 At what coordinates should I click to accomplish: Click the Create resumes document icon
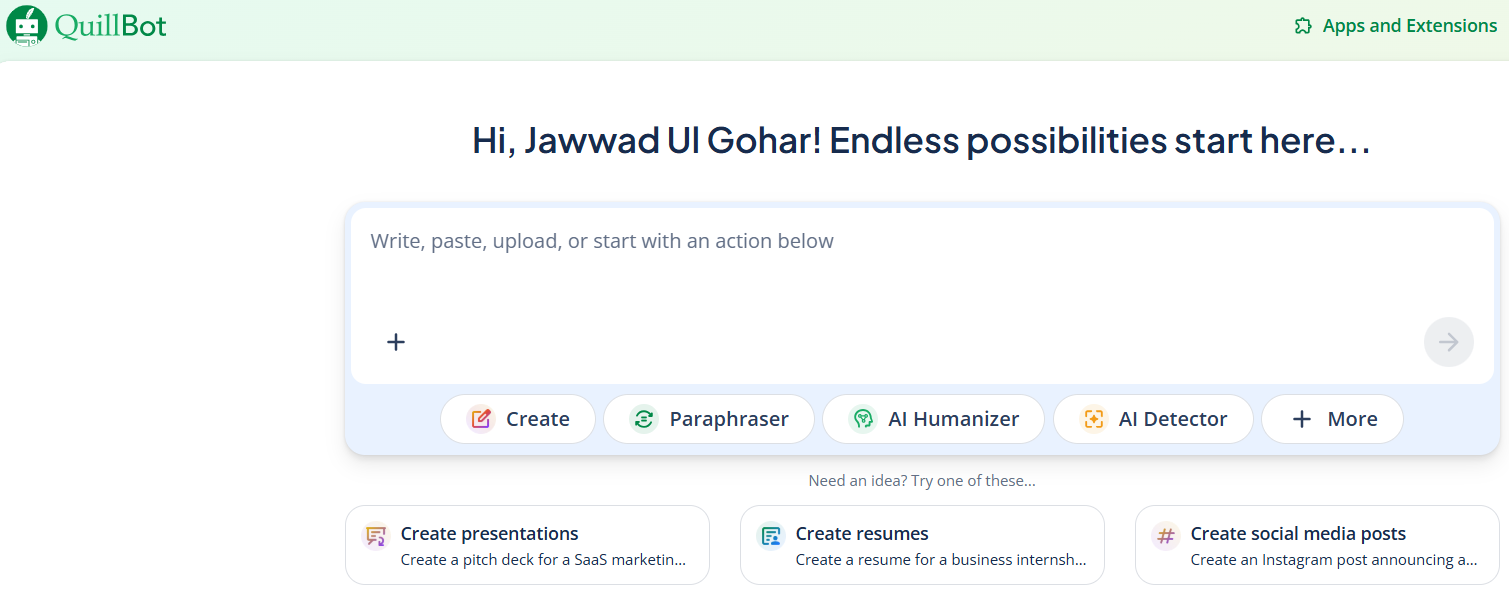(771, 536)
